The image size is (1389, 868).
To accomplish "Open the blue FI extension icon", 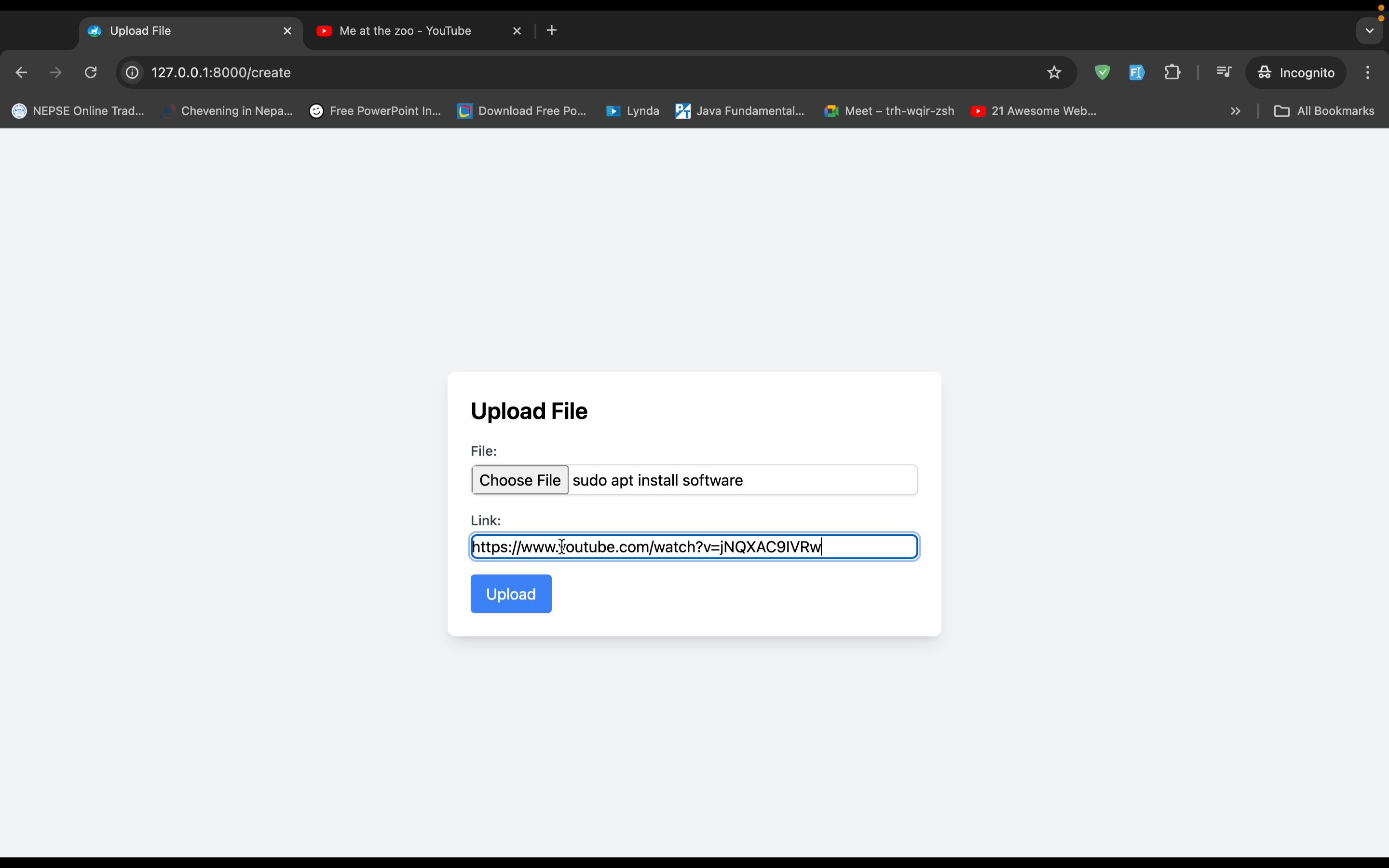I will click(x=1137, y=72).
